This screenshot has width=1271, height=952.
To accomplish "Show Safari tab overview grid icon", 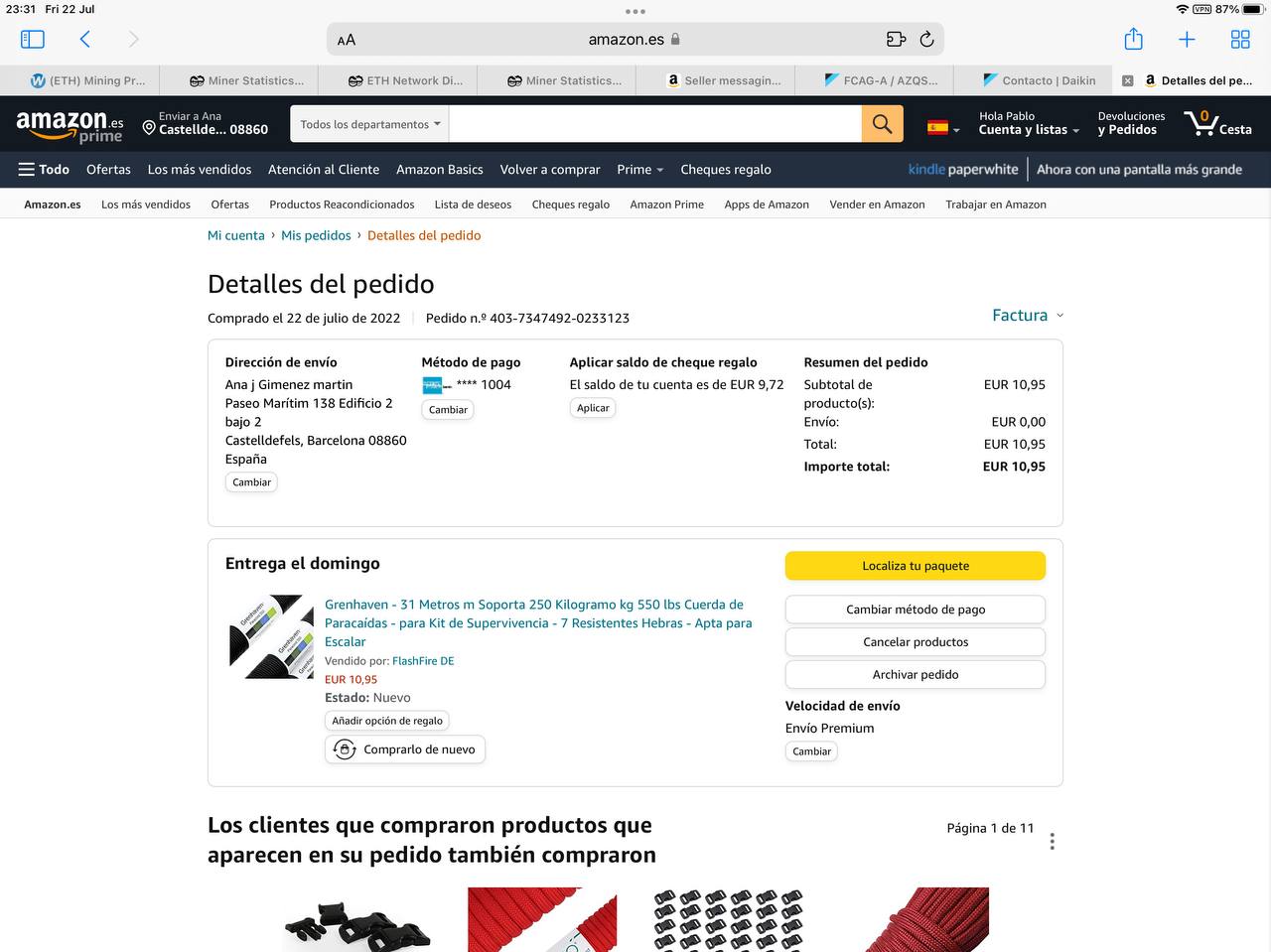I will (1240, 40).
